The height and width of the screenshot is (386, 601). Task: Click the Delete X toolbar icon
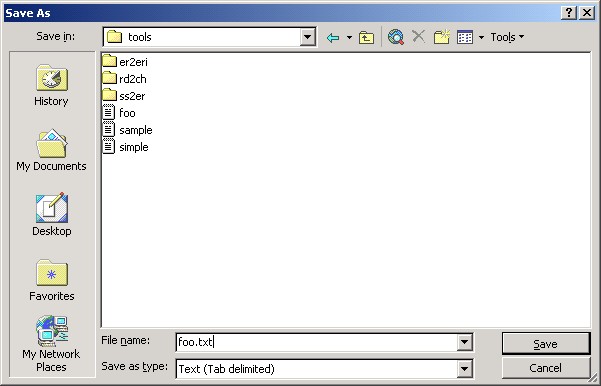(419, 37)
